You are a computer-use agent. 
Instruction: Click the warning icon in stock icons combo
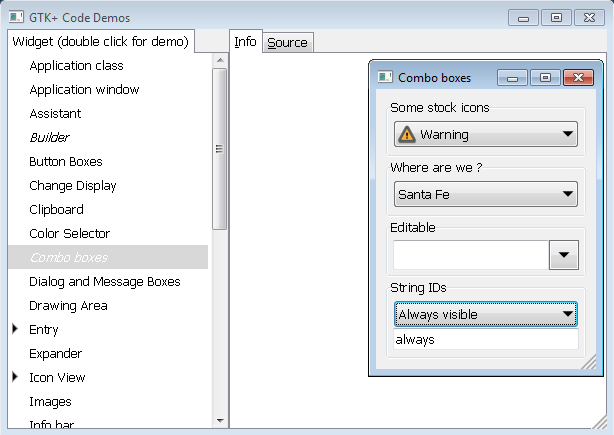tap(407, 135)
